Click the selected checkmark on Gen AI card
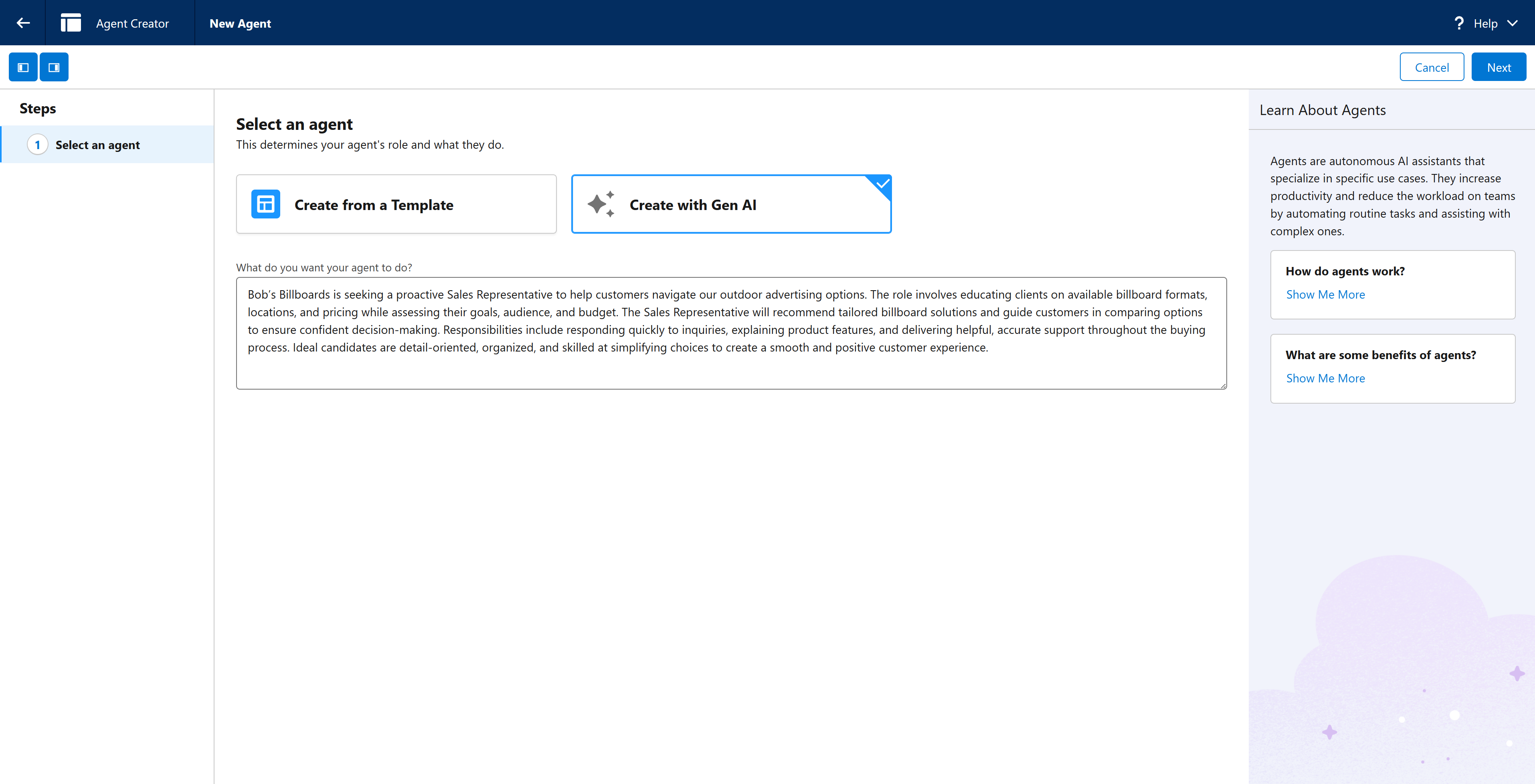This screenshot has height=784, width=1535. click(x=882, y=184)
